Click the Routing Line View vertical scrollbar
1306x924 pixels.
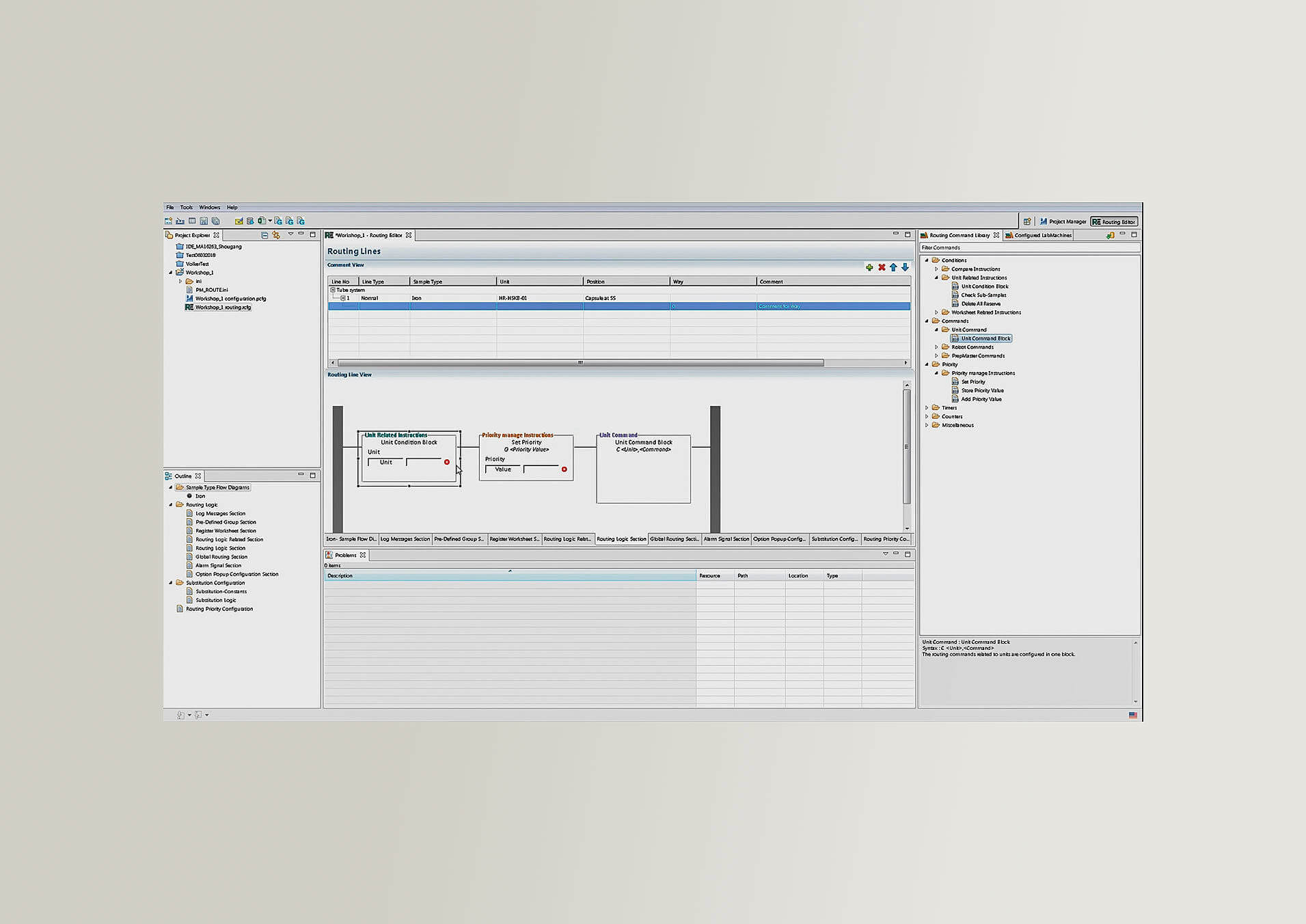click(x=907, y=447)
